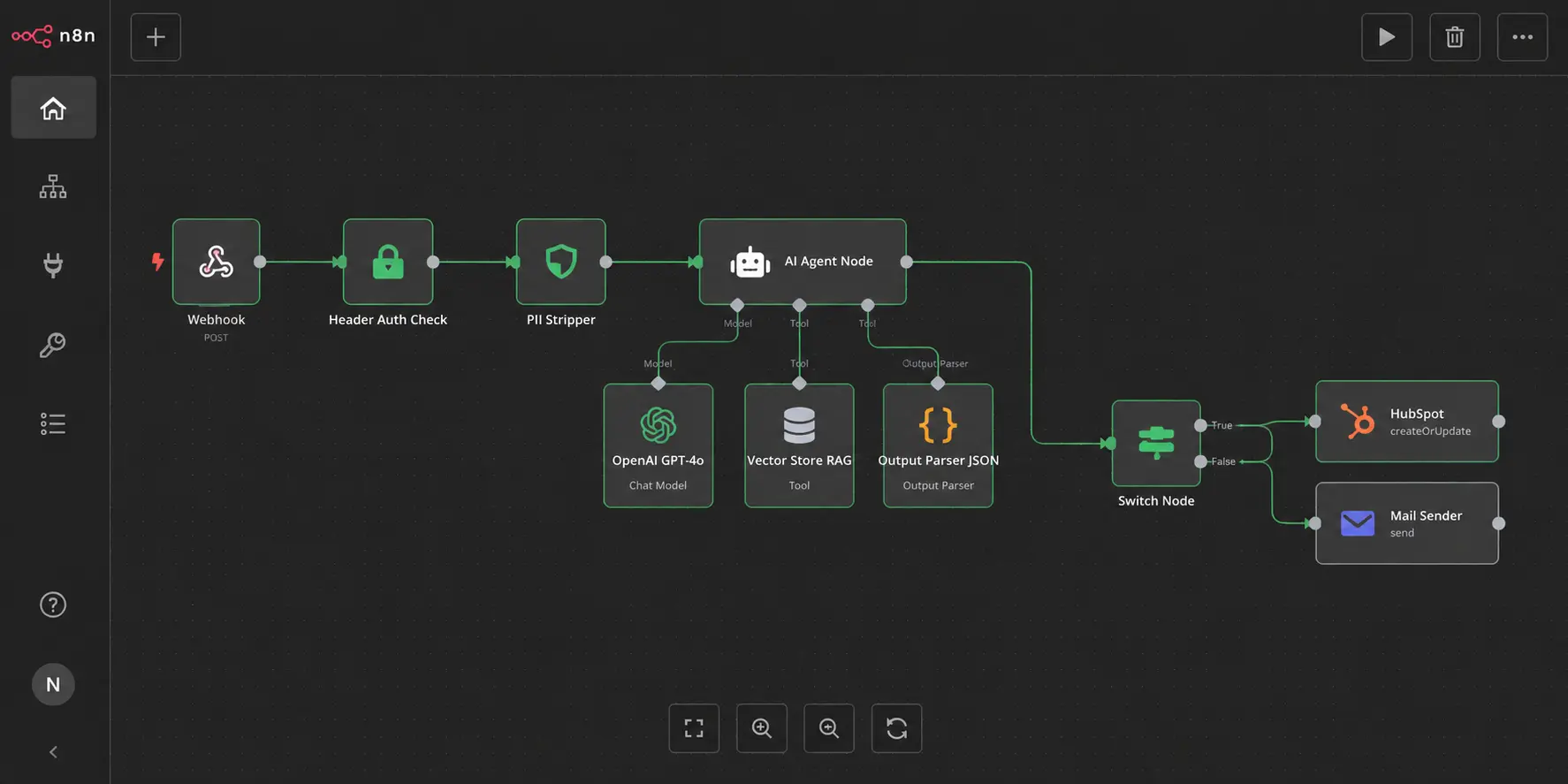Viewport: 1568px width, 784px height.
Task: Click the PII Stripper label
Action: pos(561,320)
